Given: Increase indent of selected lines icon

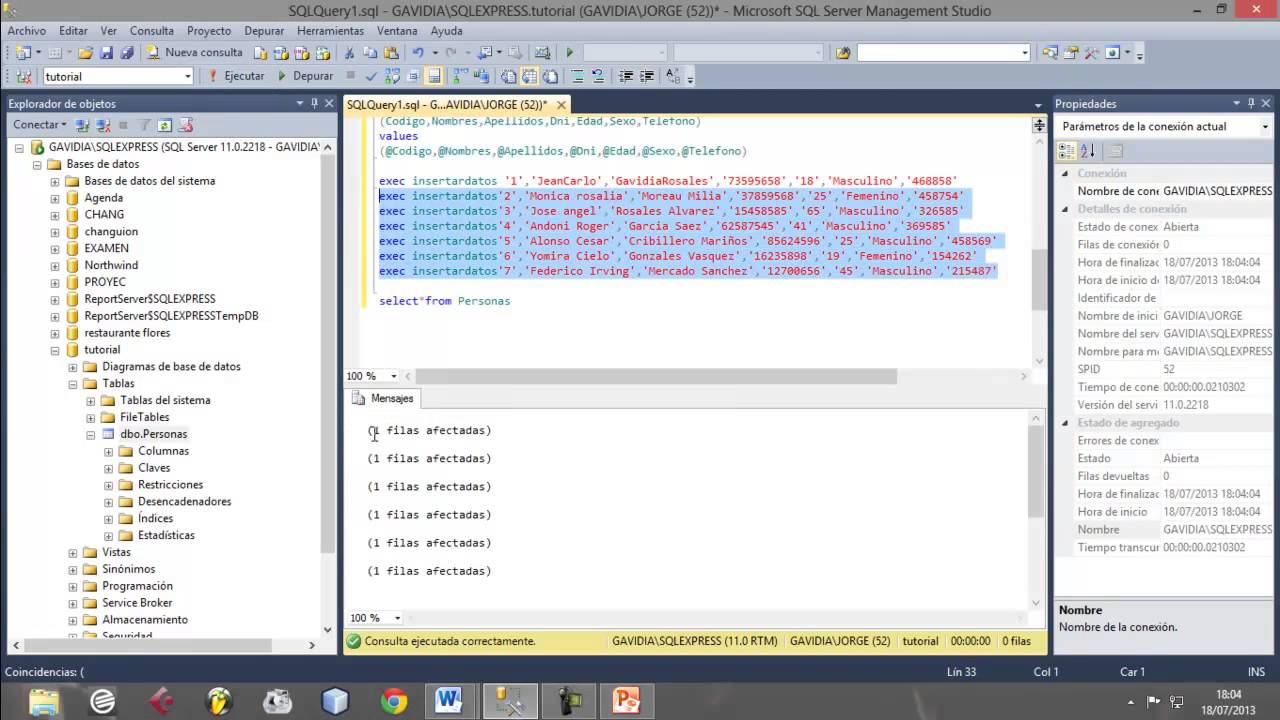Looking at the screenshot, I should [x=647, y=76].
